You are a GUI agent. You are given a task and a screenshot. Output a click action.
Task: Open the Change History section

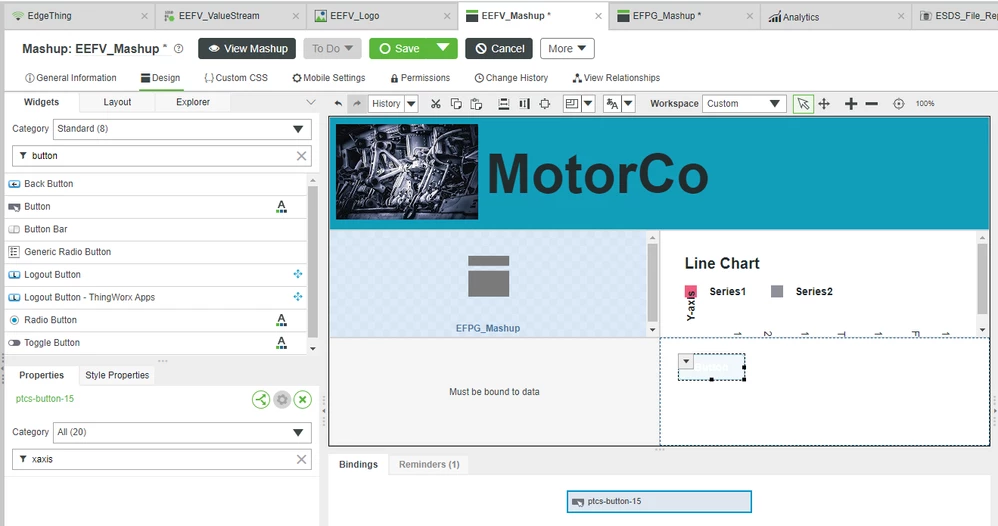[511, 78]
